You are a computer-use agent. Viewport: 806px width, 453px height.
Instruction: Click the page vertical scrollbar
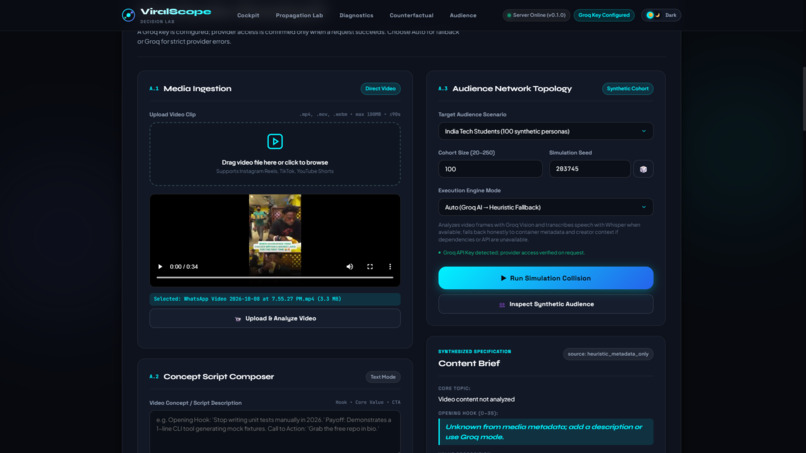(x=803, y=98)
